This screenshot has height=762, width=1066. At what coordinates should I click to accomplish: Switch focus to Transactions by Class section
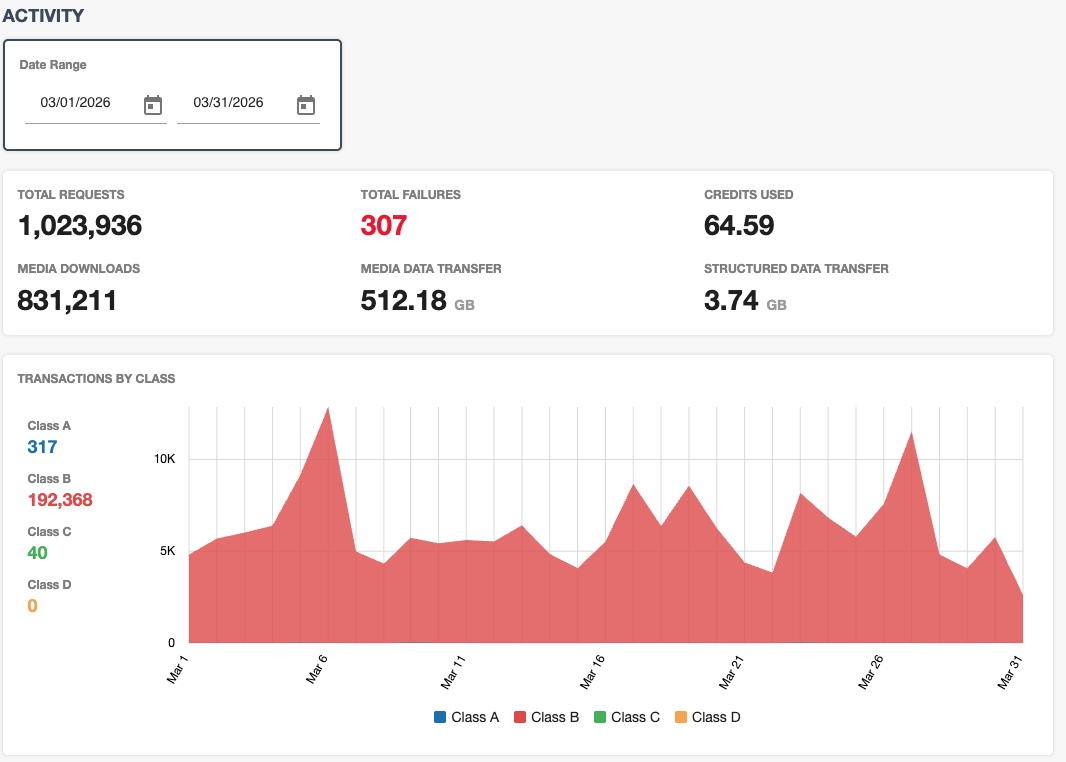coord(95,379)
